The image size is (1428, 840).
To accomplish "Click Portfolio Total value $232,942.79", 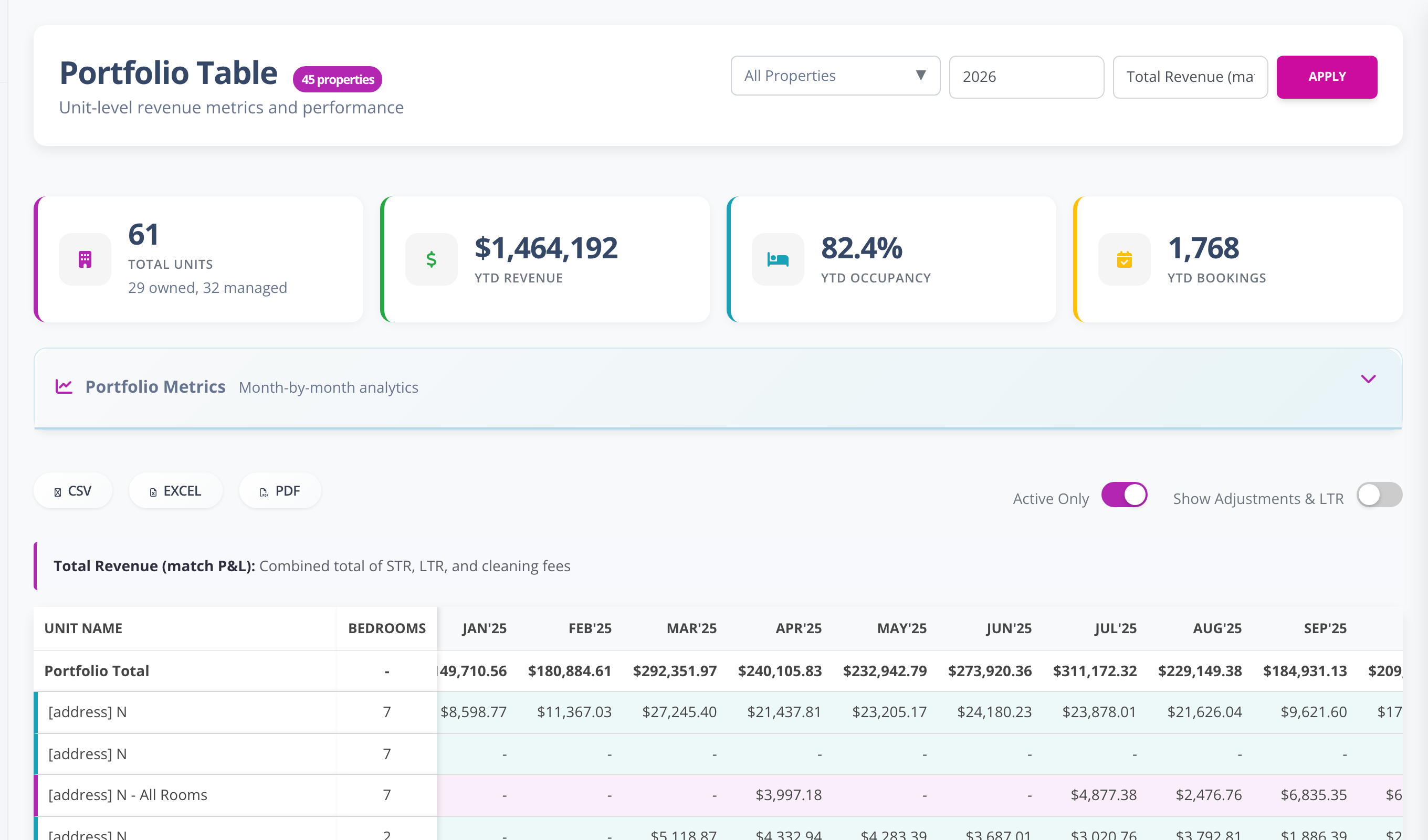I will (x=885, y=671).
